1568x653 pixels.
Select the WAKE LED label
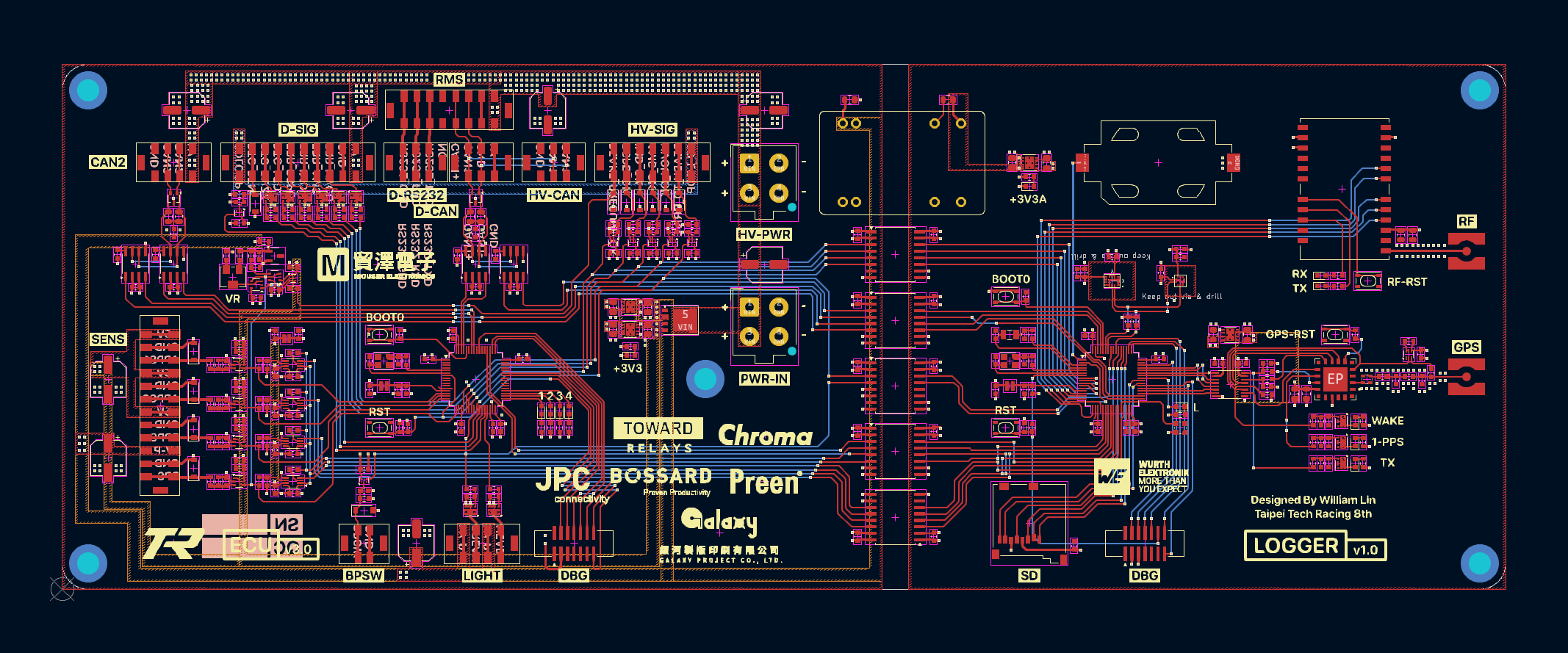point(1387,421)
